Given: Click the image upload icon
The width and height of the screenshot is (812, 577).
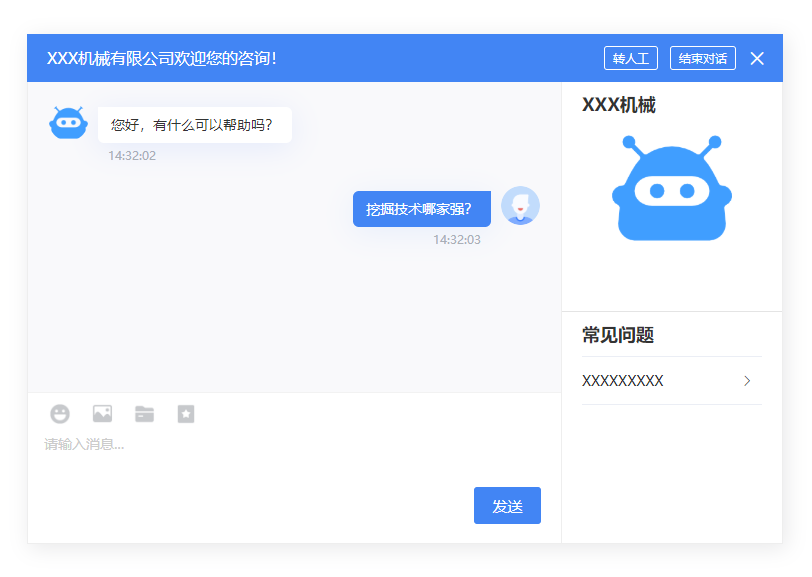Looking at the screenshot, I should tap(102, 414).
